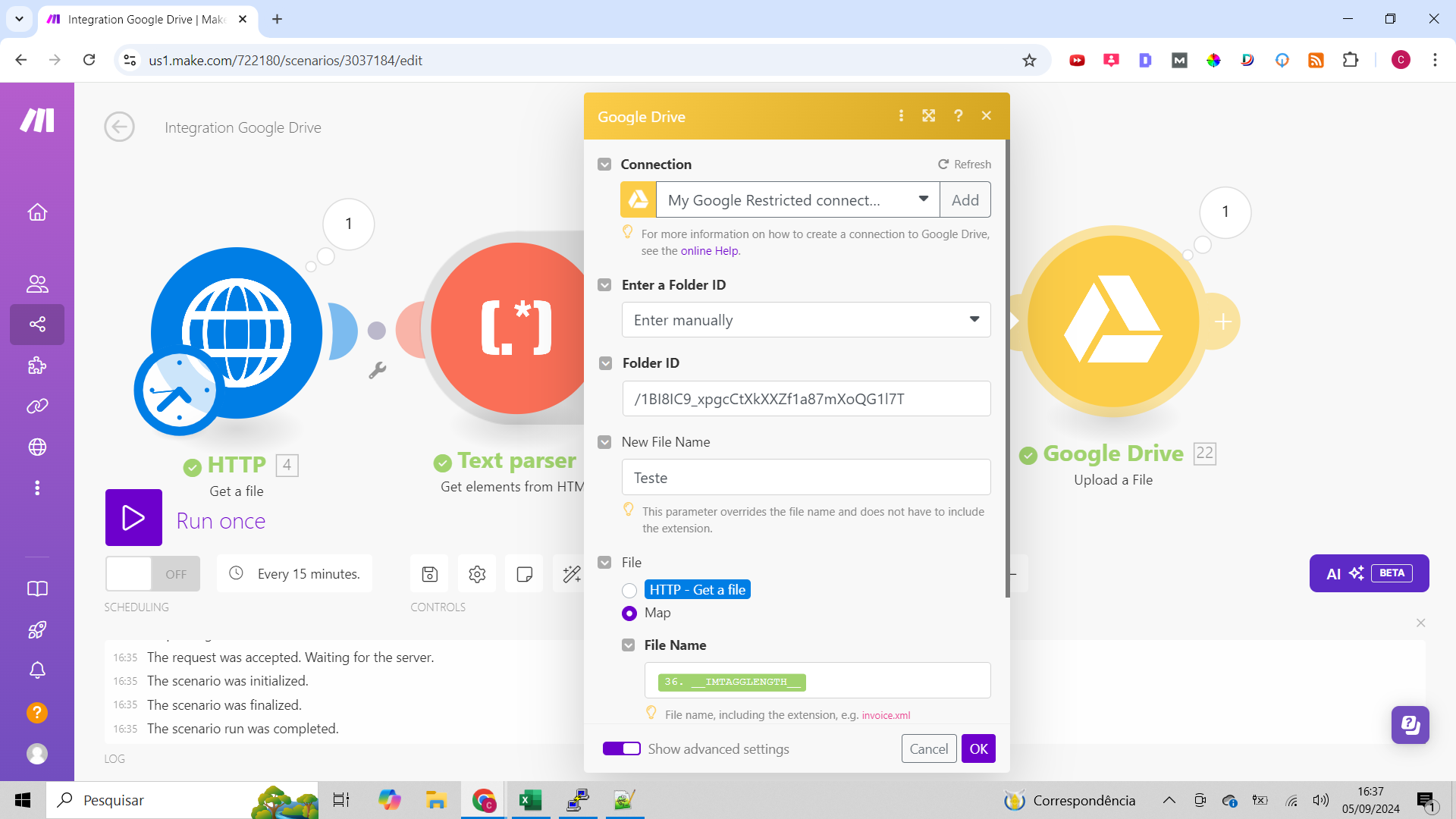Toggle Show advanced settings switch
This screenshot has height=819, width=1456.
[622, 748]
